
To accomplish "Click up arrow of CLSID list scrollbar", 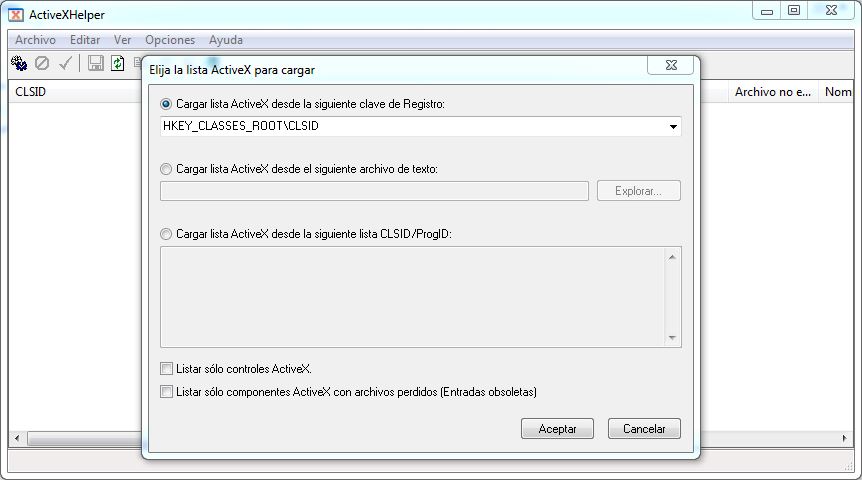I will pos(672,257).
